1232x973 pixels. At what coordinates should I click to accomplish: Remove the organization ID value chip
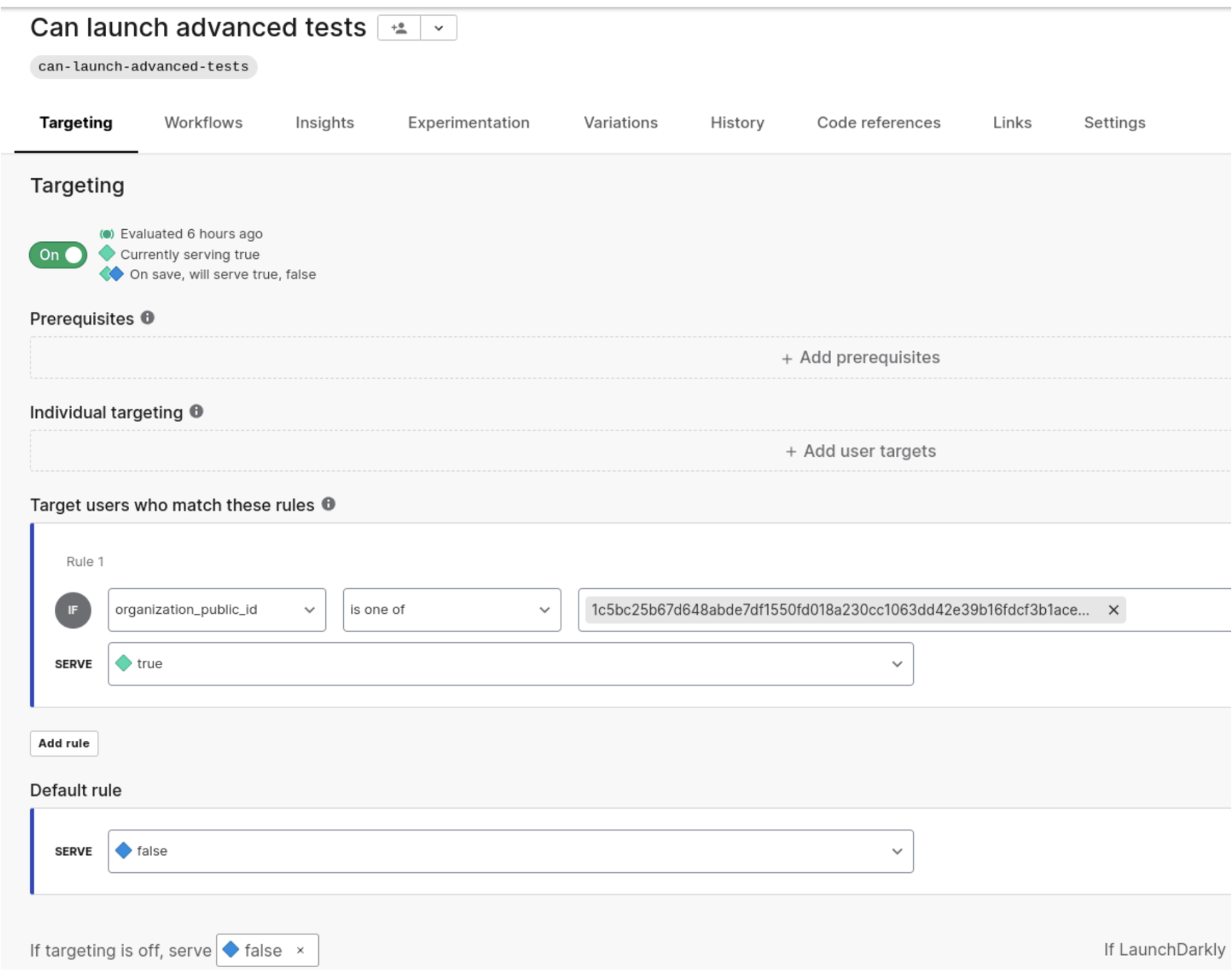(x=1113, y=610)
